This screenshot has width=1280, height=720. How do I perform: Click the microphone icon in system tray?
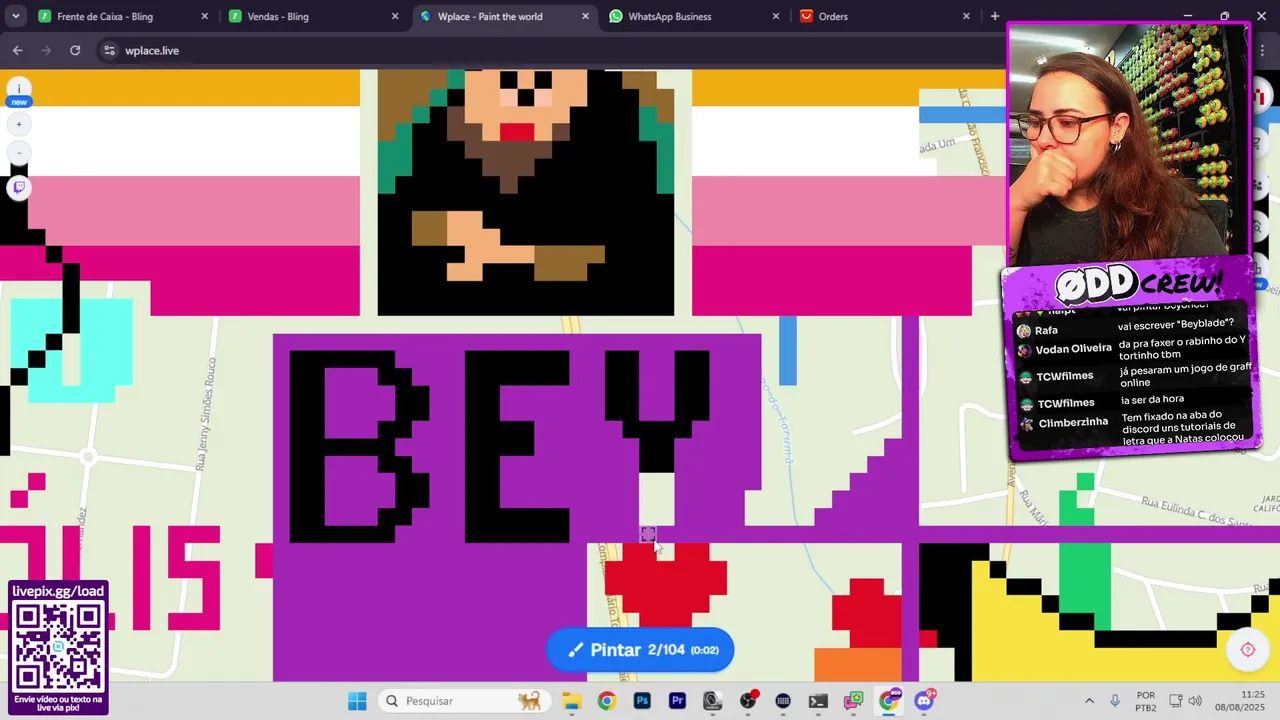coord(1115,701)
